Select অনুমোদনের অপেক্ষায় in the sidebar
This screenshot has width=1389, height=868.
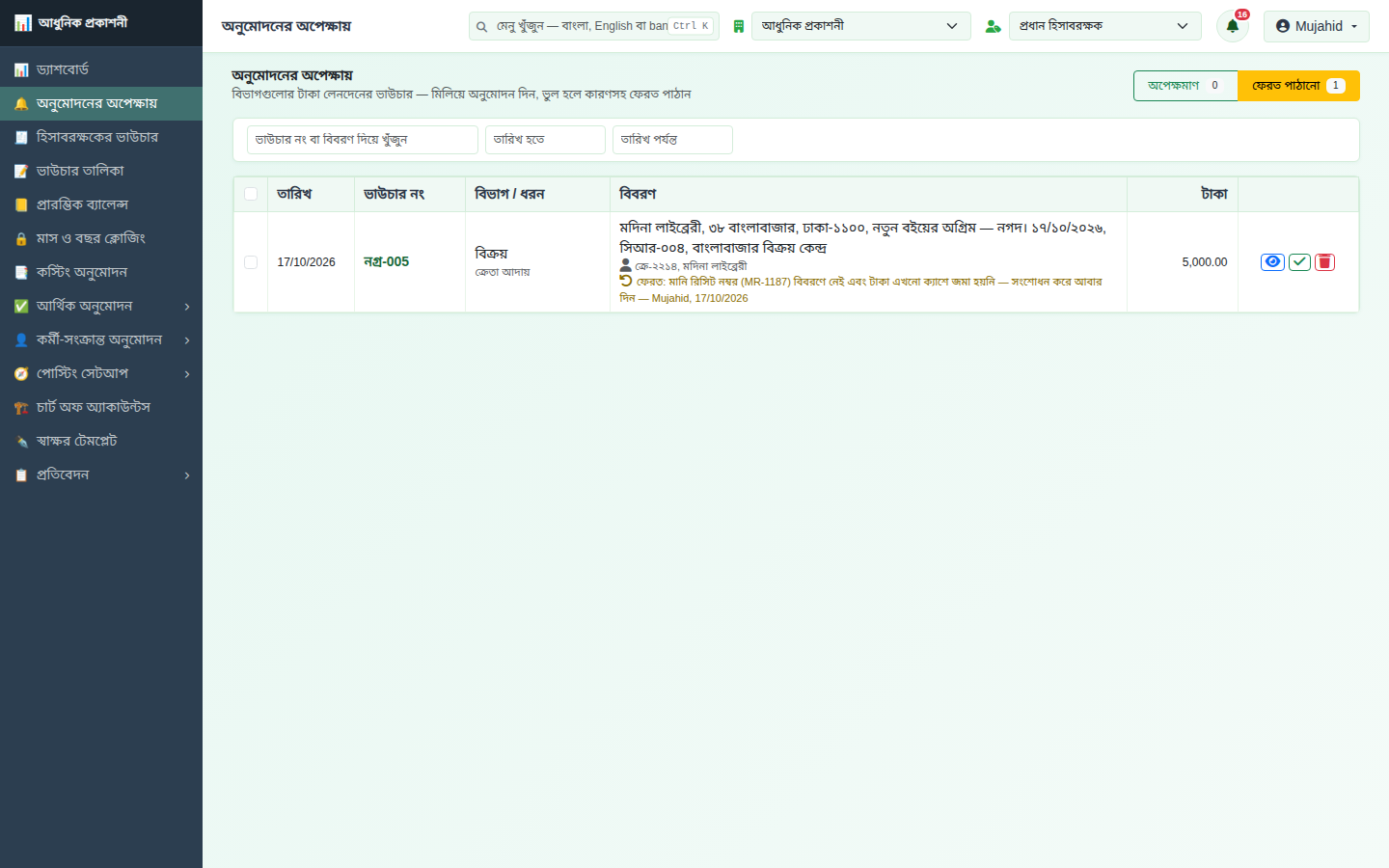click(101, 103)
